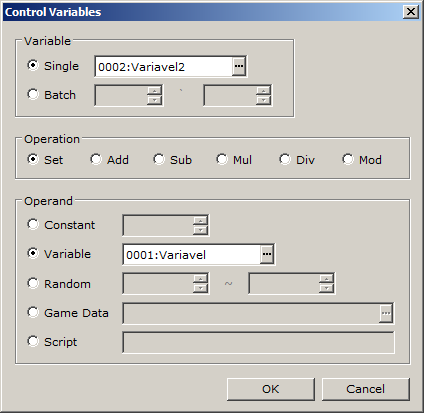Close the Control Variables dialog

tap(411, 12)
